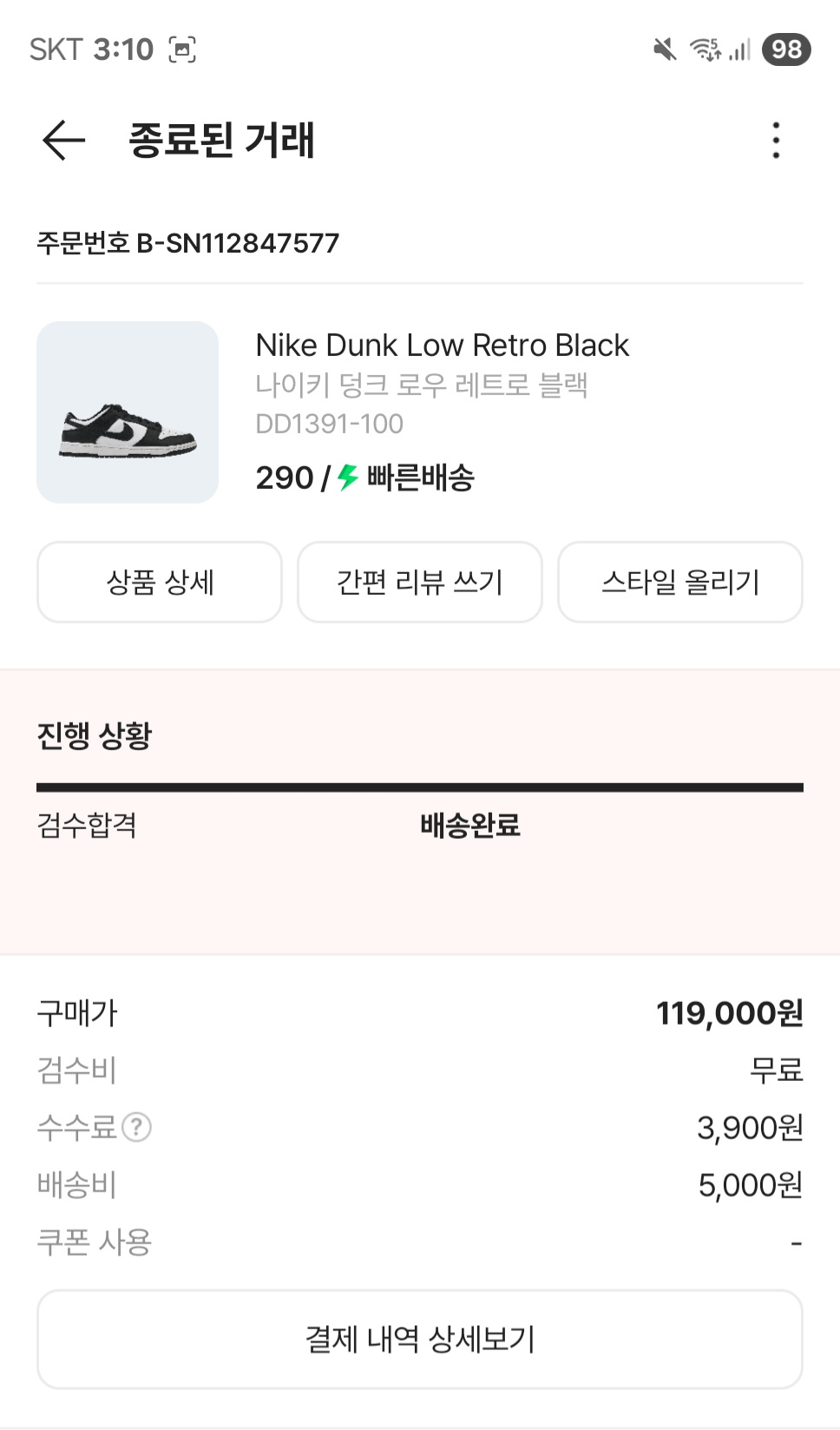Screen dimensions: 840x1430
Task: Tap the 119,000원 purchase price
Action: 729,1012
